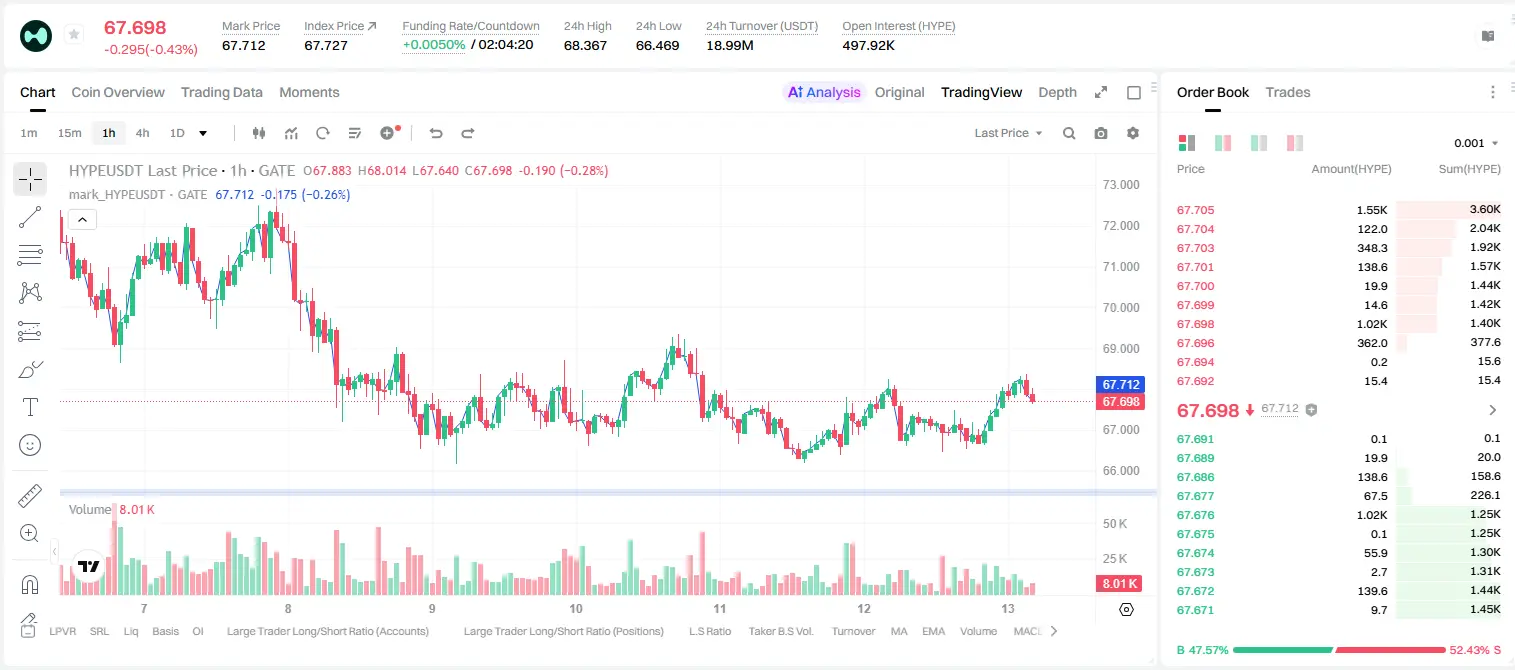Open the 1D timeframe dropdown arrow

coord(203,133)
